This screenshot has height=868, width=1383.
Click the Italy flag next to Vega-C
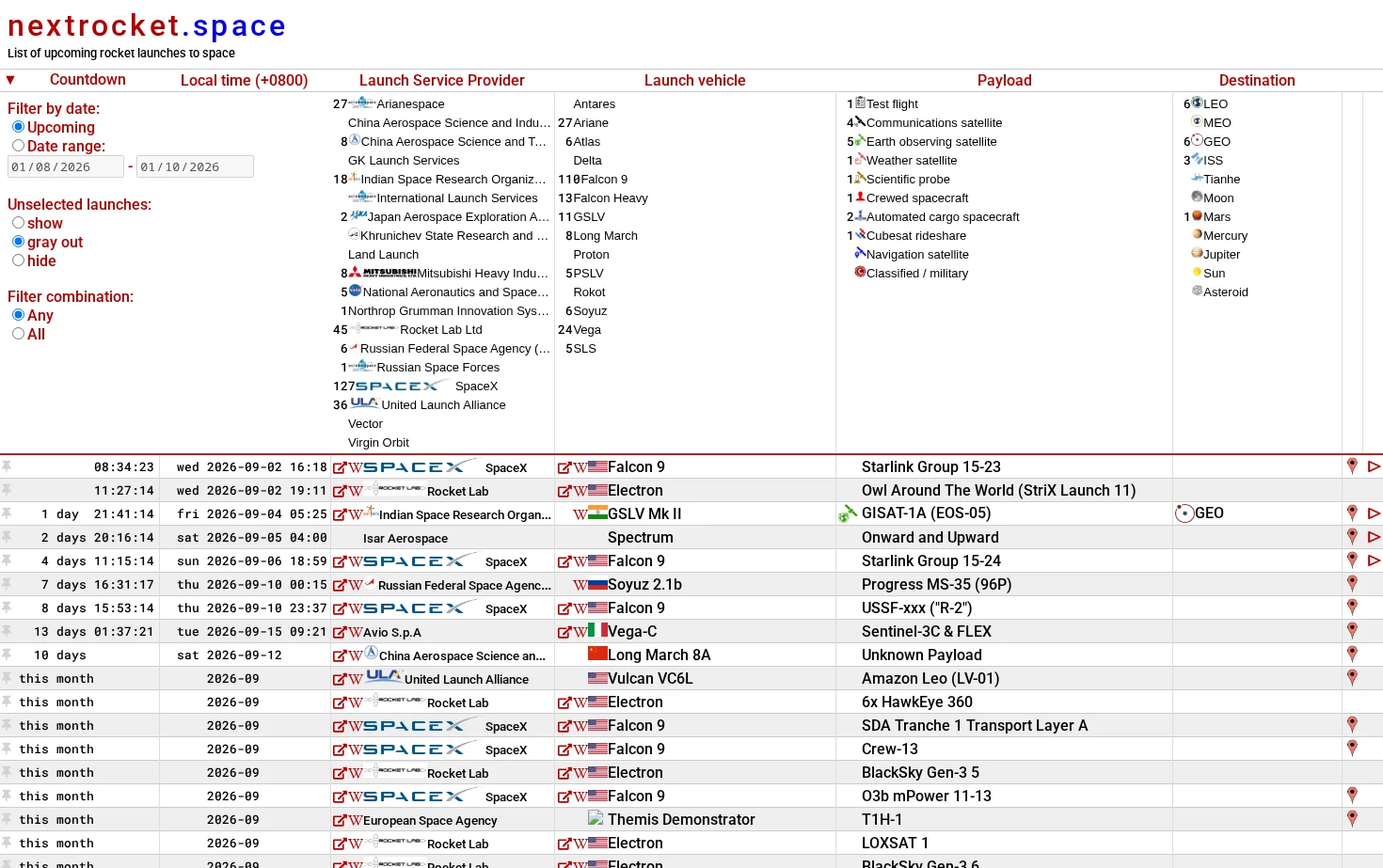597,631
